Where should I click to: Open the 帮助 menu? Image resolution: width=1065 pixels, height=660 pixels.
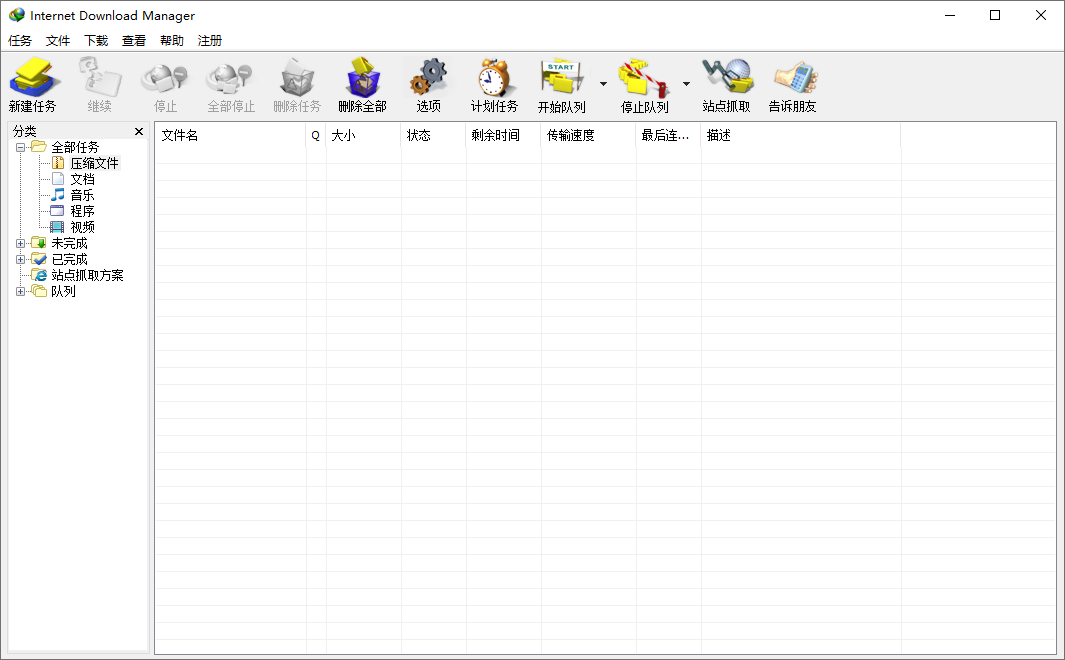click(172, 41)
